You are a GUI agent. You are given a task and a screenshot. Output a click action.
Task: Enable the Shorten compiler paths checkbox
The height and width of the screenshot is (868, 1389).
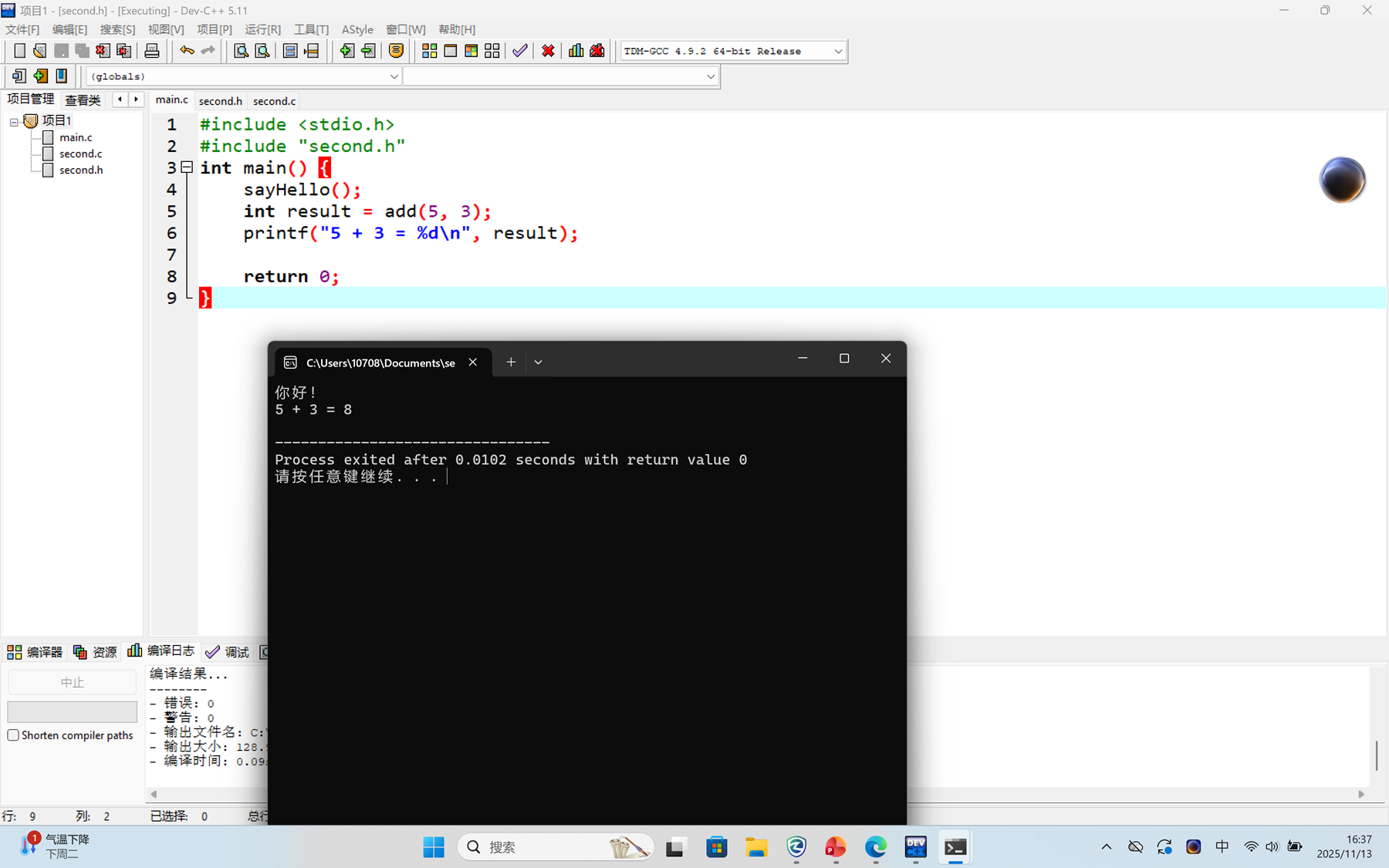[x=13, y=735]
